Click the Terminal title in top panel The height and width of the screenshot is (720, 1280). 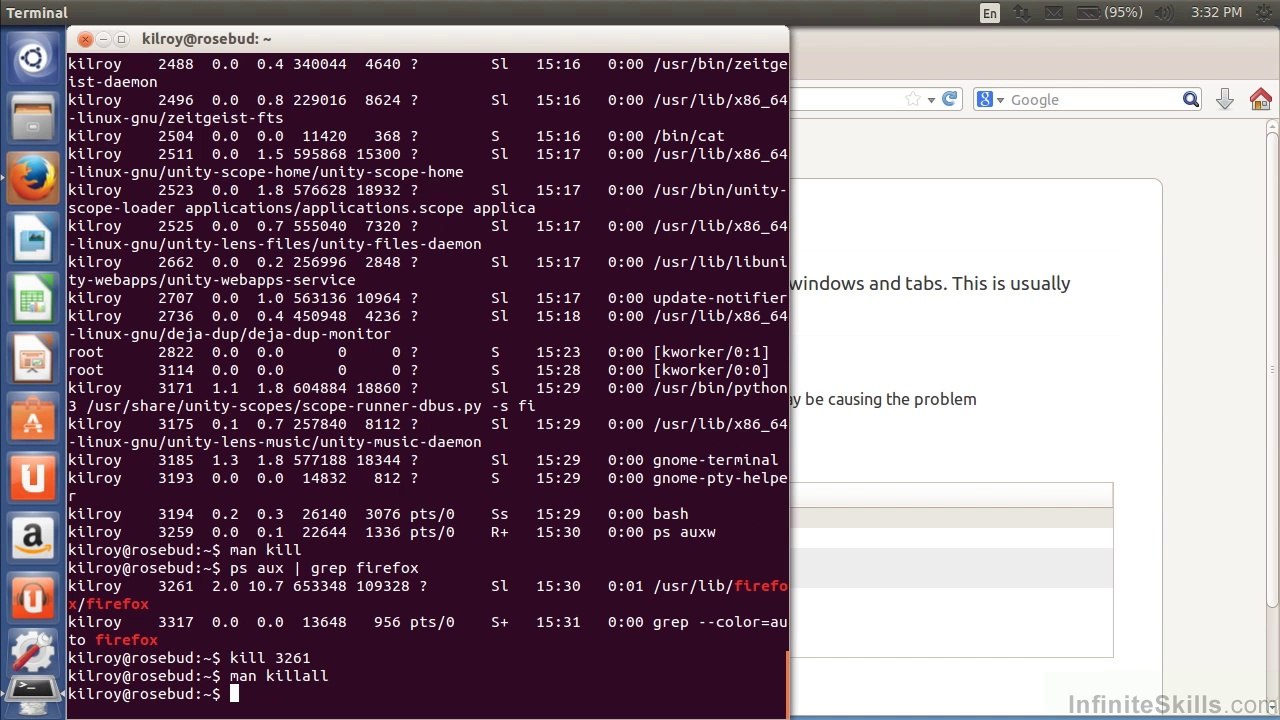pyautogui.click(x=37, y=13)
